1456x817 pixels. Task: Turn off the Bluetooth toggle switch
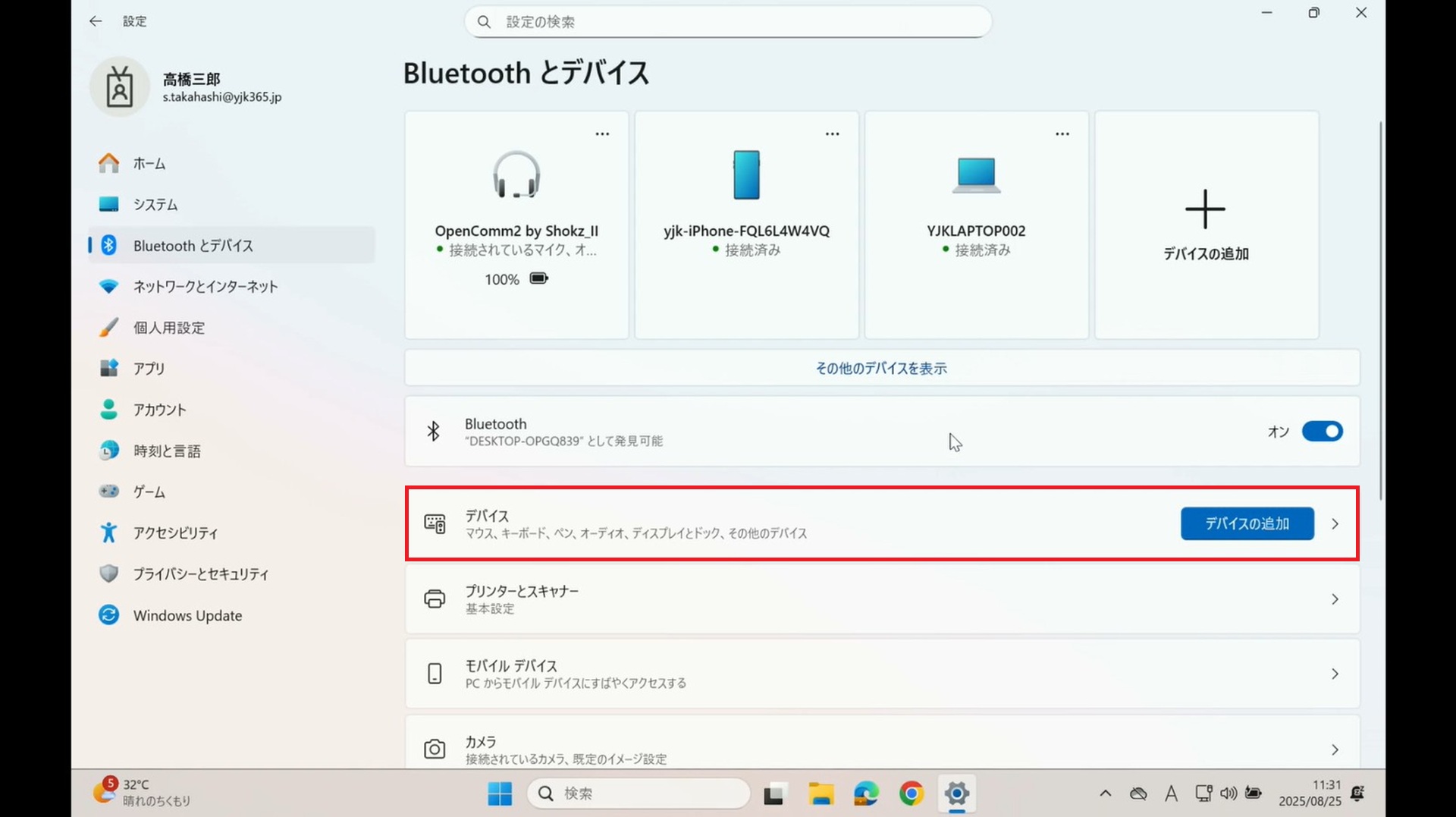coord(1322,432)
